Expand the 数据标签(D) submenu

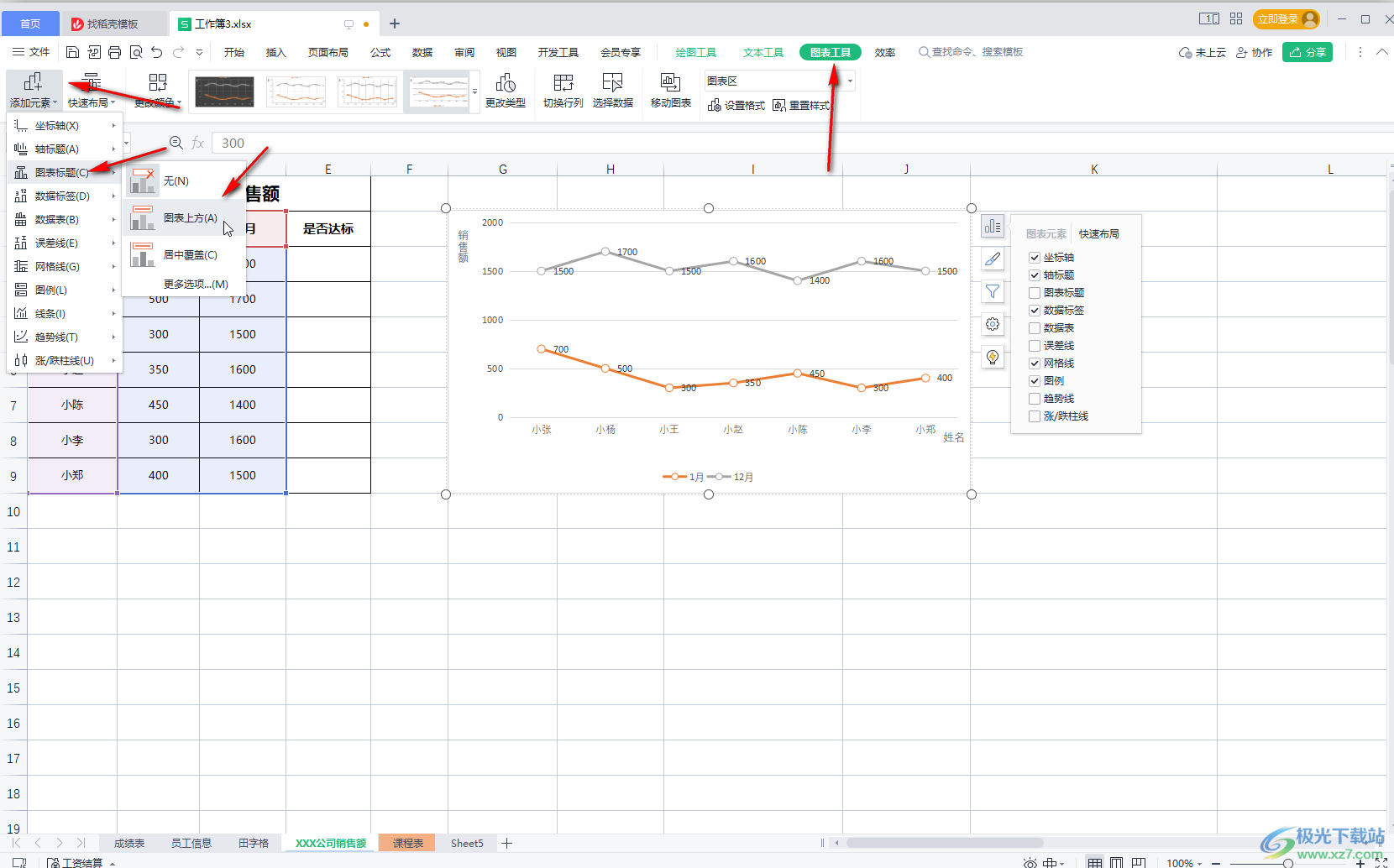(x=65, y=196)
